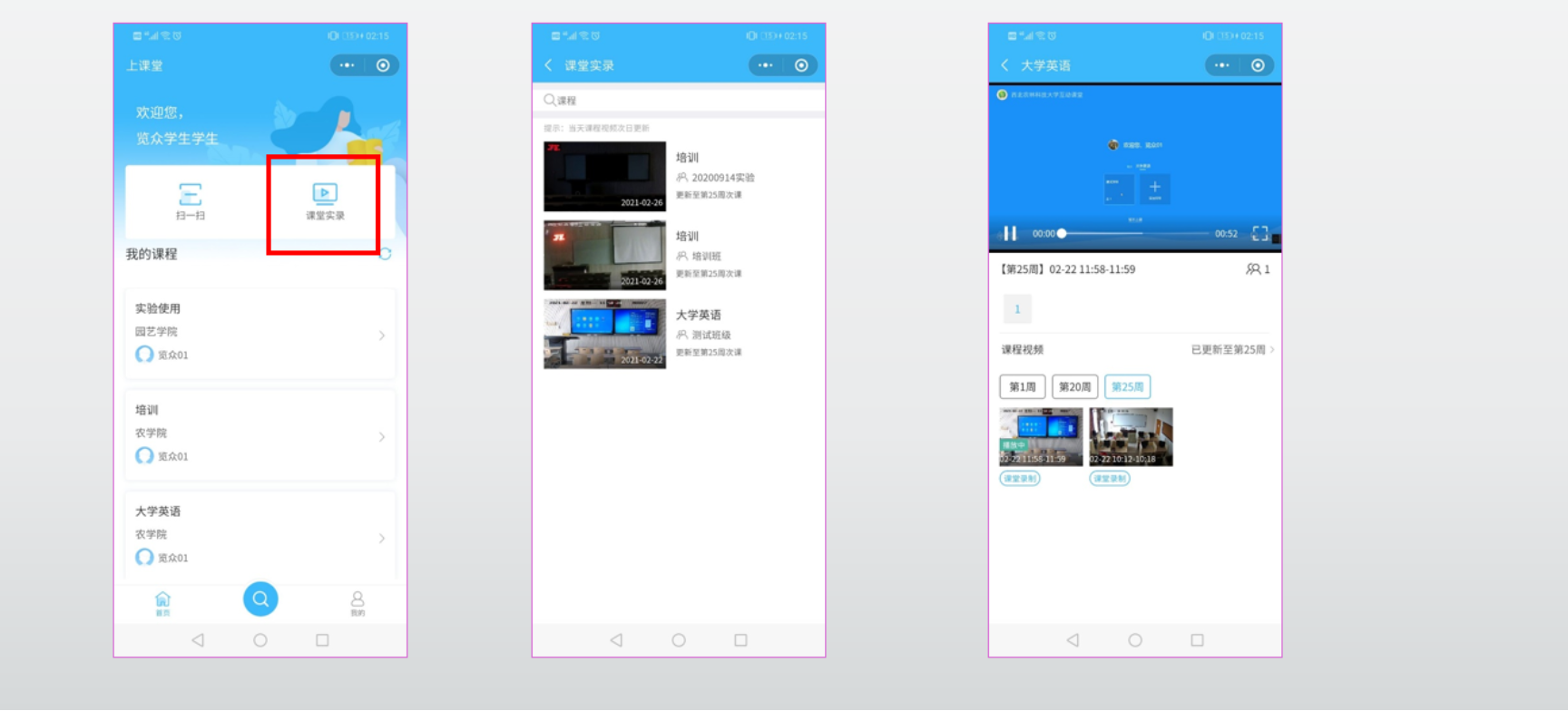Open the 大学英语 recording dated 2021-02-22
Screen dimensions: 1568x711
pos(604,334)
